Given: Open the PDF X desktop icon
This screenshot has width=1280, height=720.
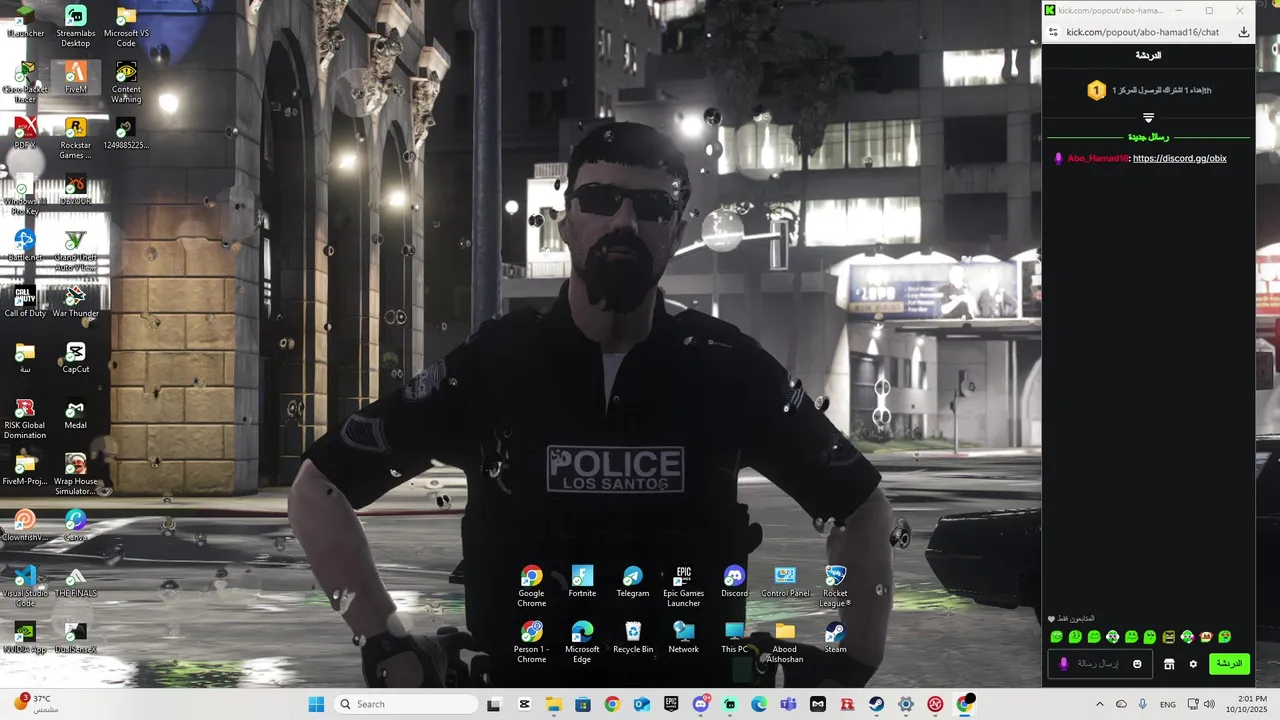Looking at the screenshot, I should click(25, 133).
